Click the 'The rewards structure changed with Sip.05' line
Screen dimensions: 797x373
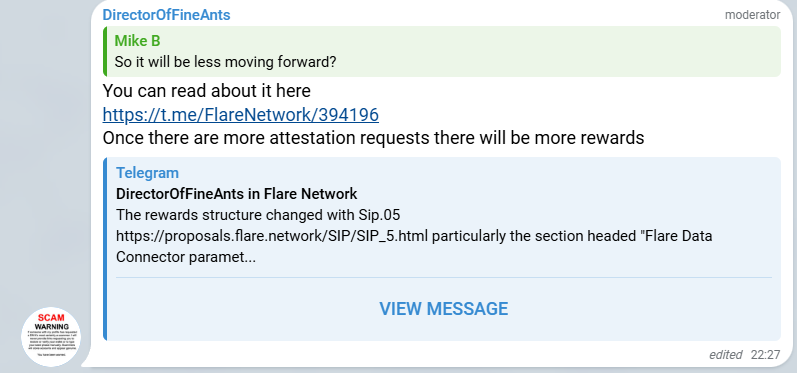click(258, 215)
